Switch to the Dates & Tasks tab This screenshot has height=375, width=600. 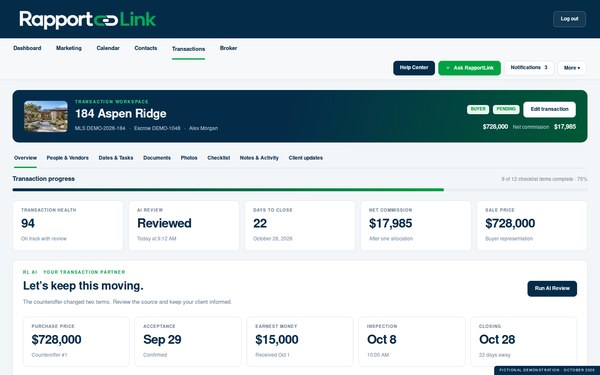116,158
